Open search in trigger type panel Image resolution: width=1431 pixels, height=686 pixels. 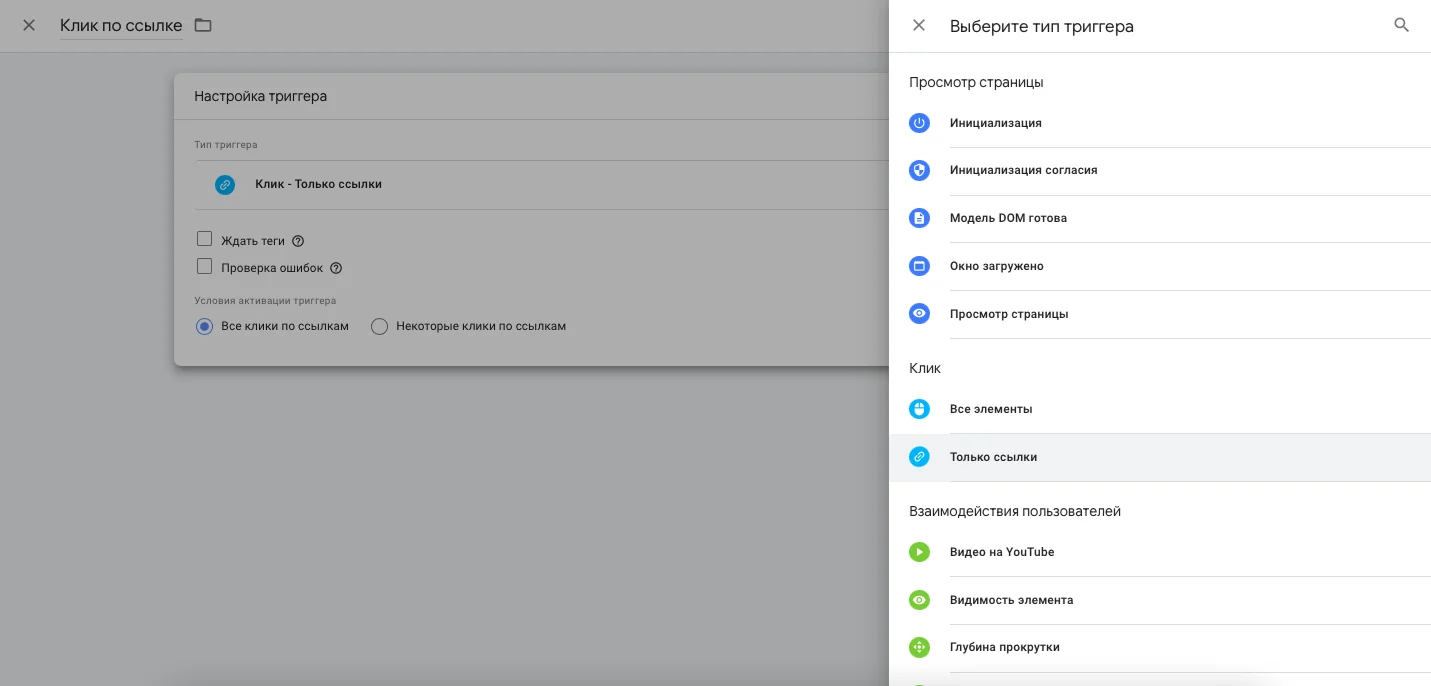point(1401,26)
